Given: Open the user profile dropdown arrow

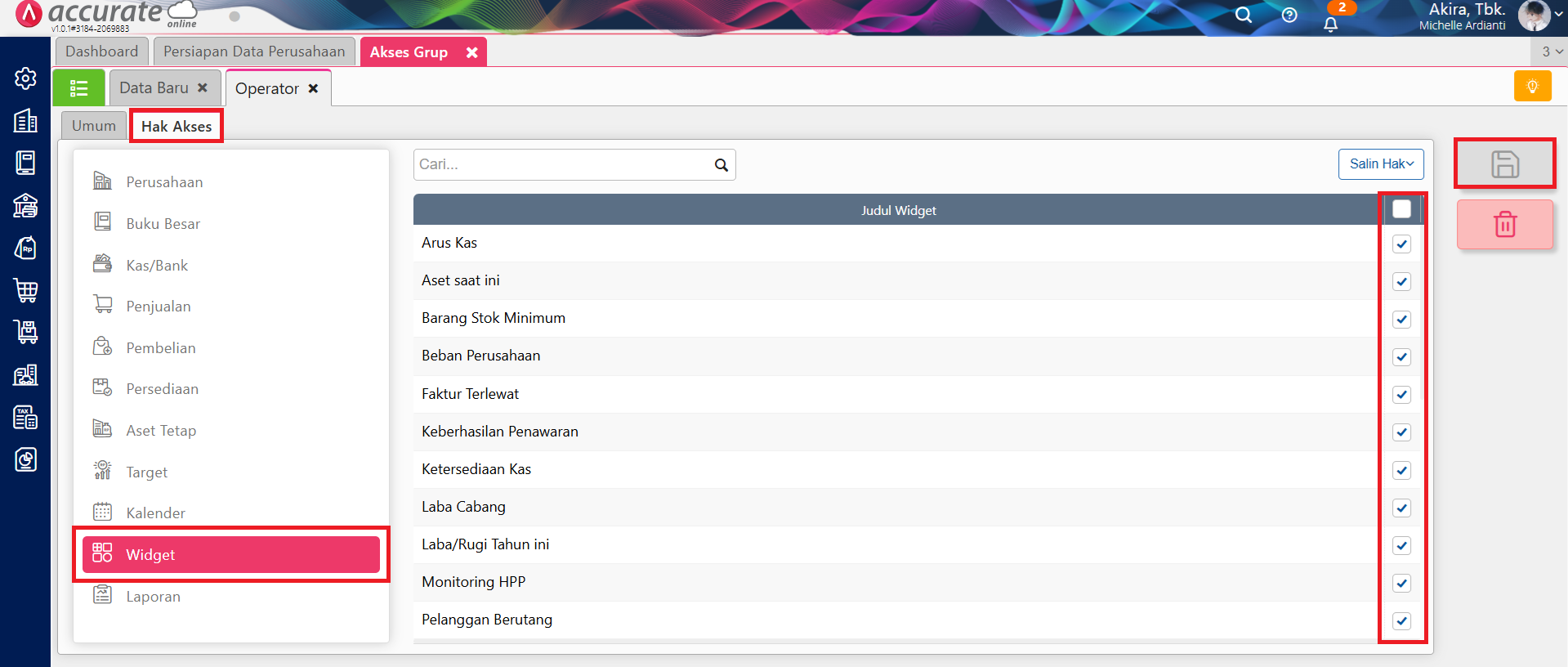Looking at the screenshot, I should 1558,14.
